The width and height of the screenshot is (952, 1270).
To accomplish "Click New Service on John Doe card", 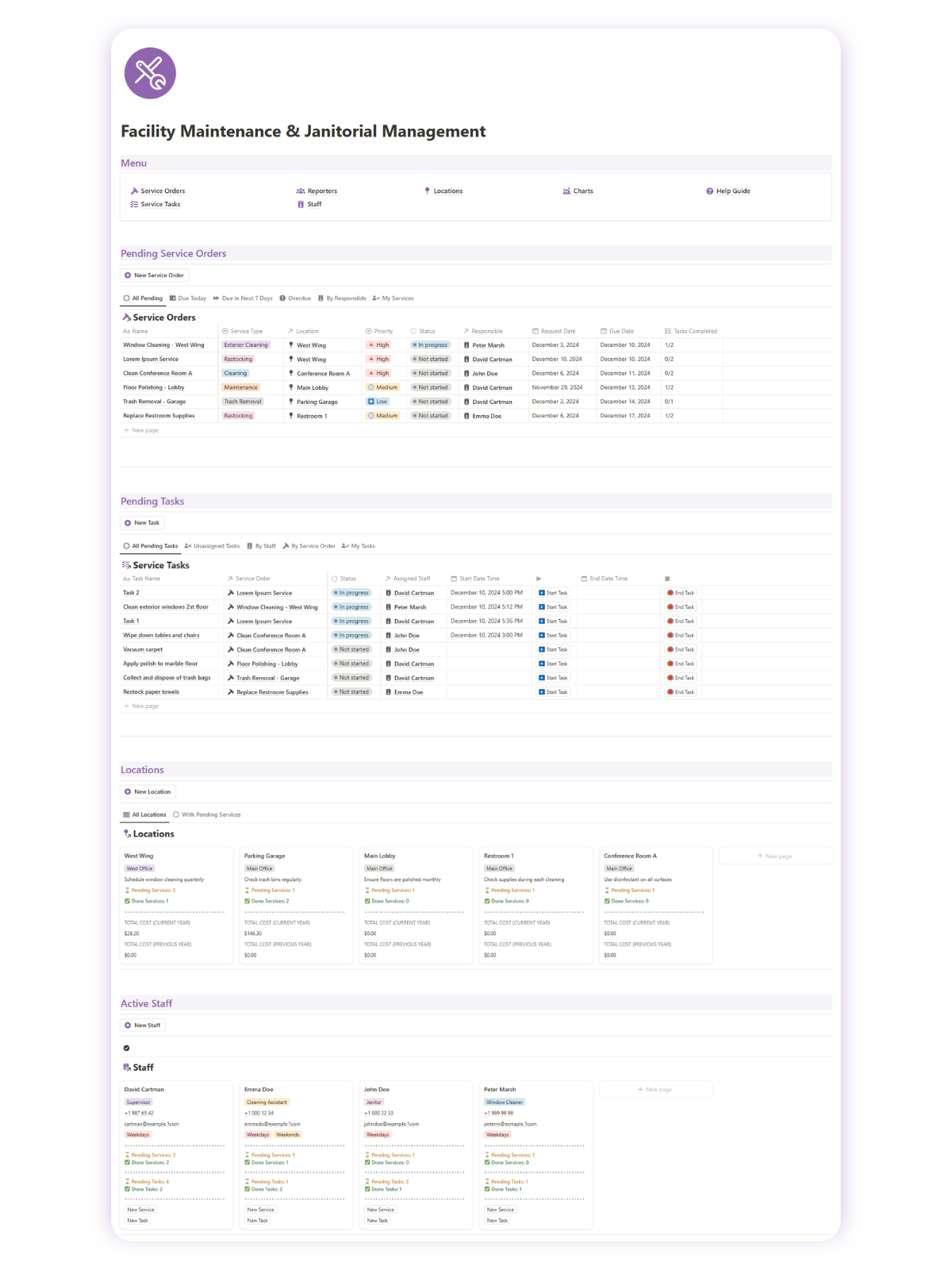I will coord(381,1210).
